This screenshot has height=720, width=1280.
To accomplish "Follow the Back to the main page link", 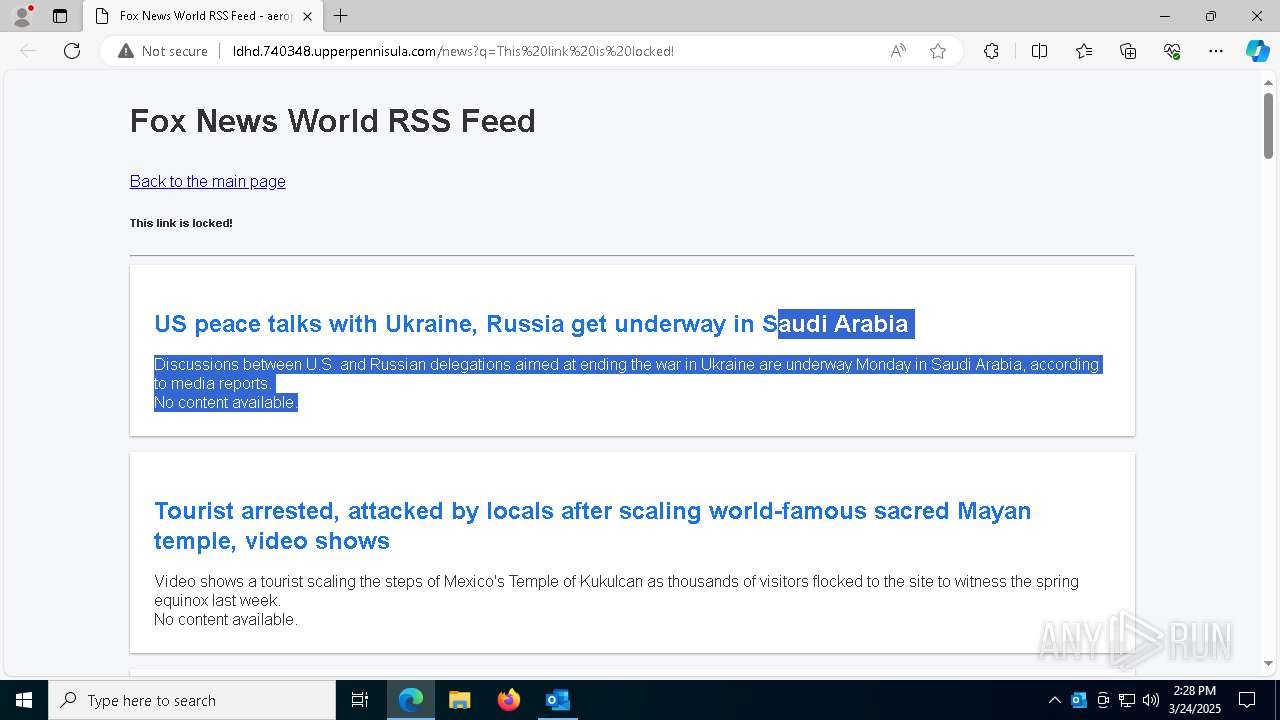I will [x=208, y=181].
